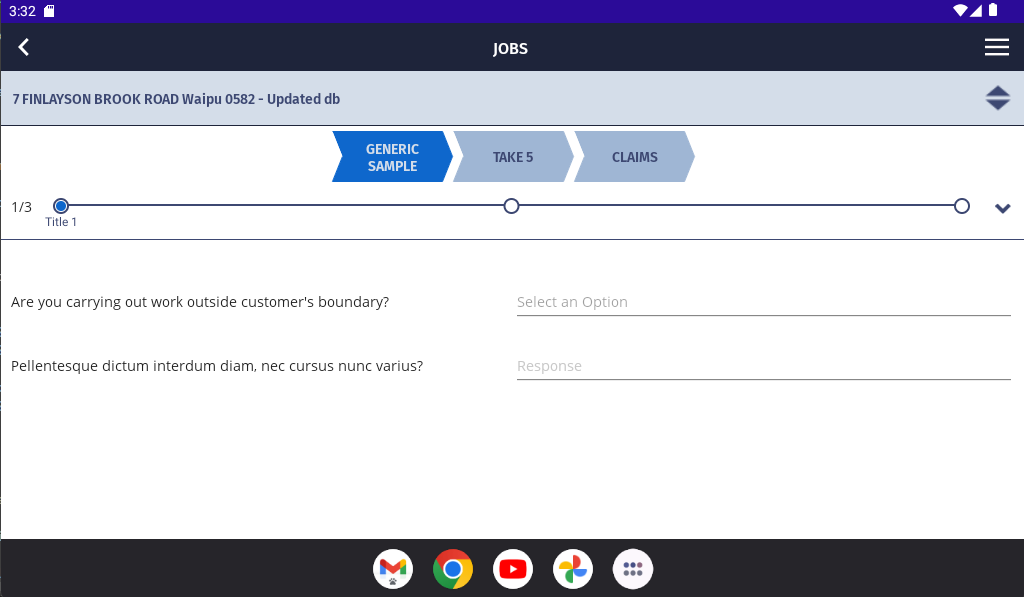Expand the progress stepper chevron
This screenshot has width=1024, height=597.
tap(1002, 208)
